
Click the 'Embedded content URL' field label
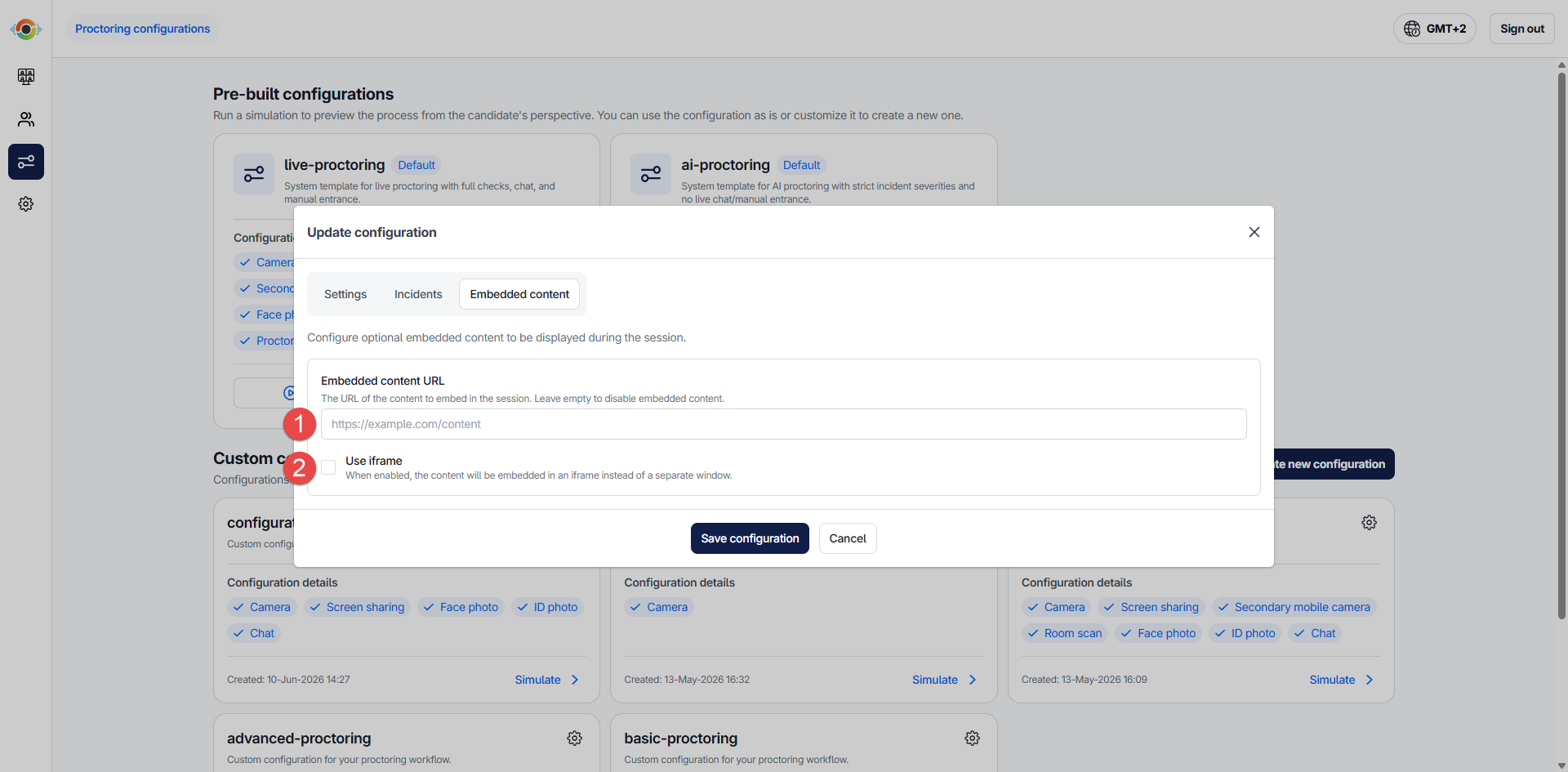point(382,381)
